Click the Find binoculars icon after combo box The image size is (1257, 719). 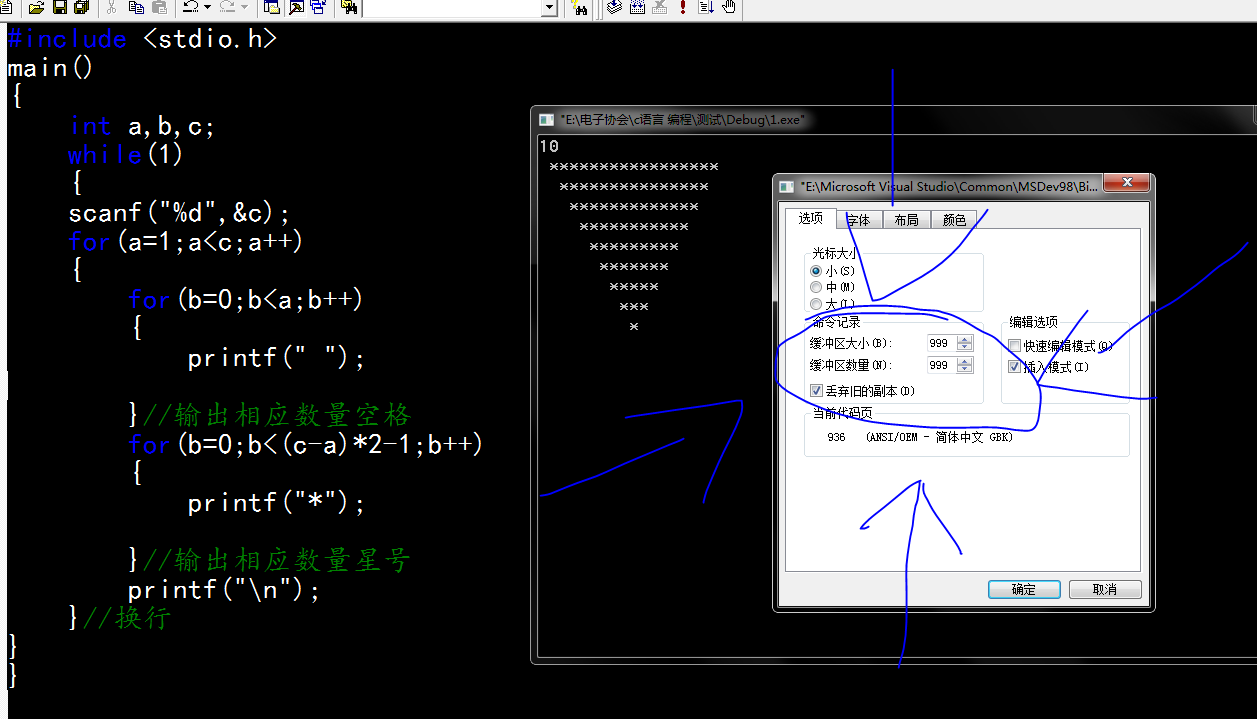pos(579,8)
